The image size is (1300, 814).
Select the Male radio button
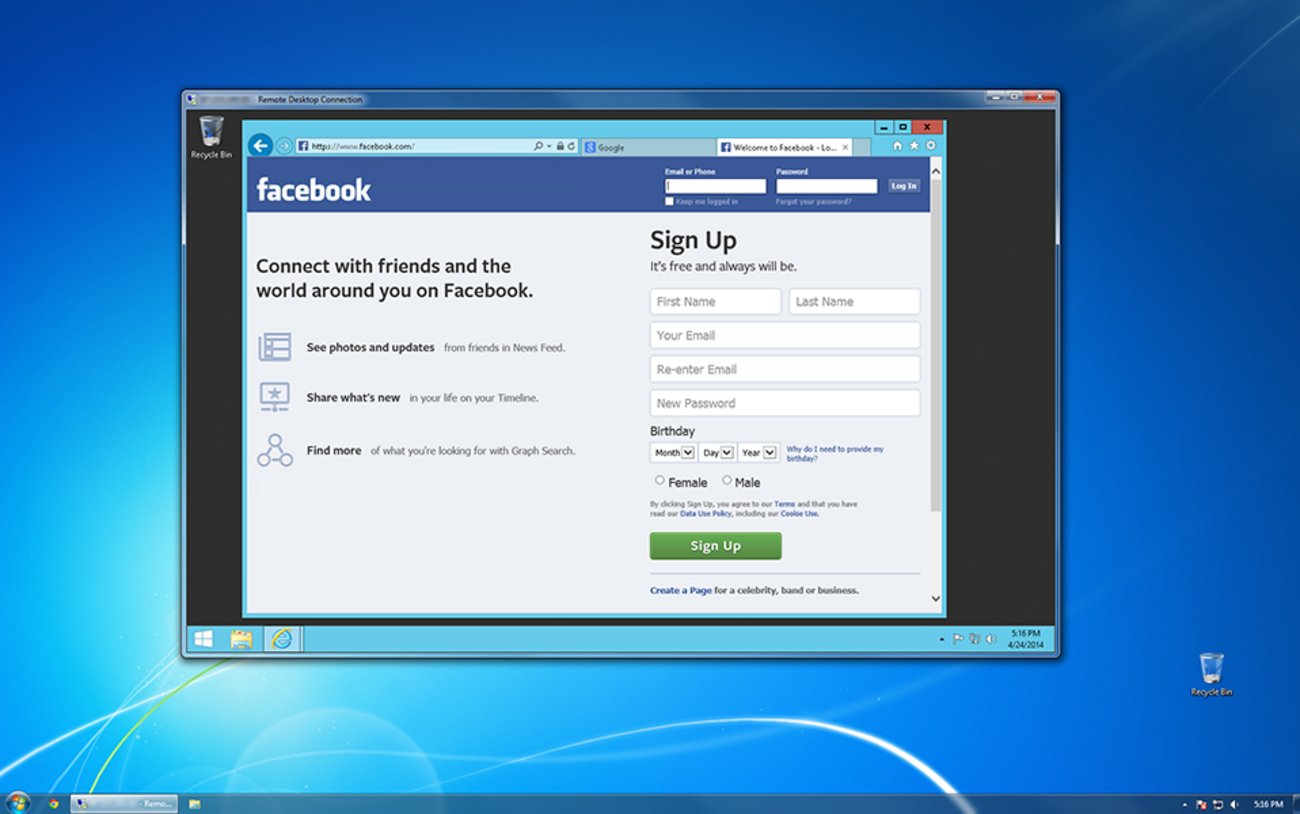(x=727, y=481)
